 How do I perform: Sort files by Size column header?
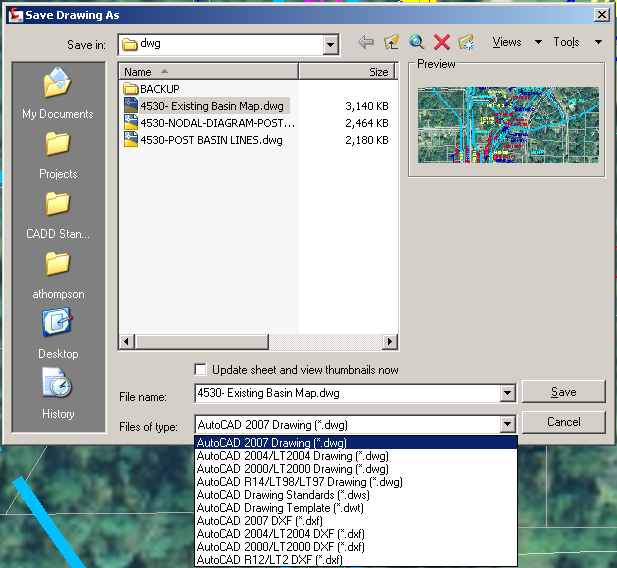(347, 72)
